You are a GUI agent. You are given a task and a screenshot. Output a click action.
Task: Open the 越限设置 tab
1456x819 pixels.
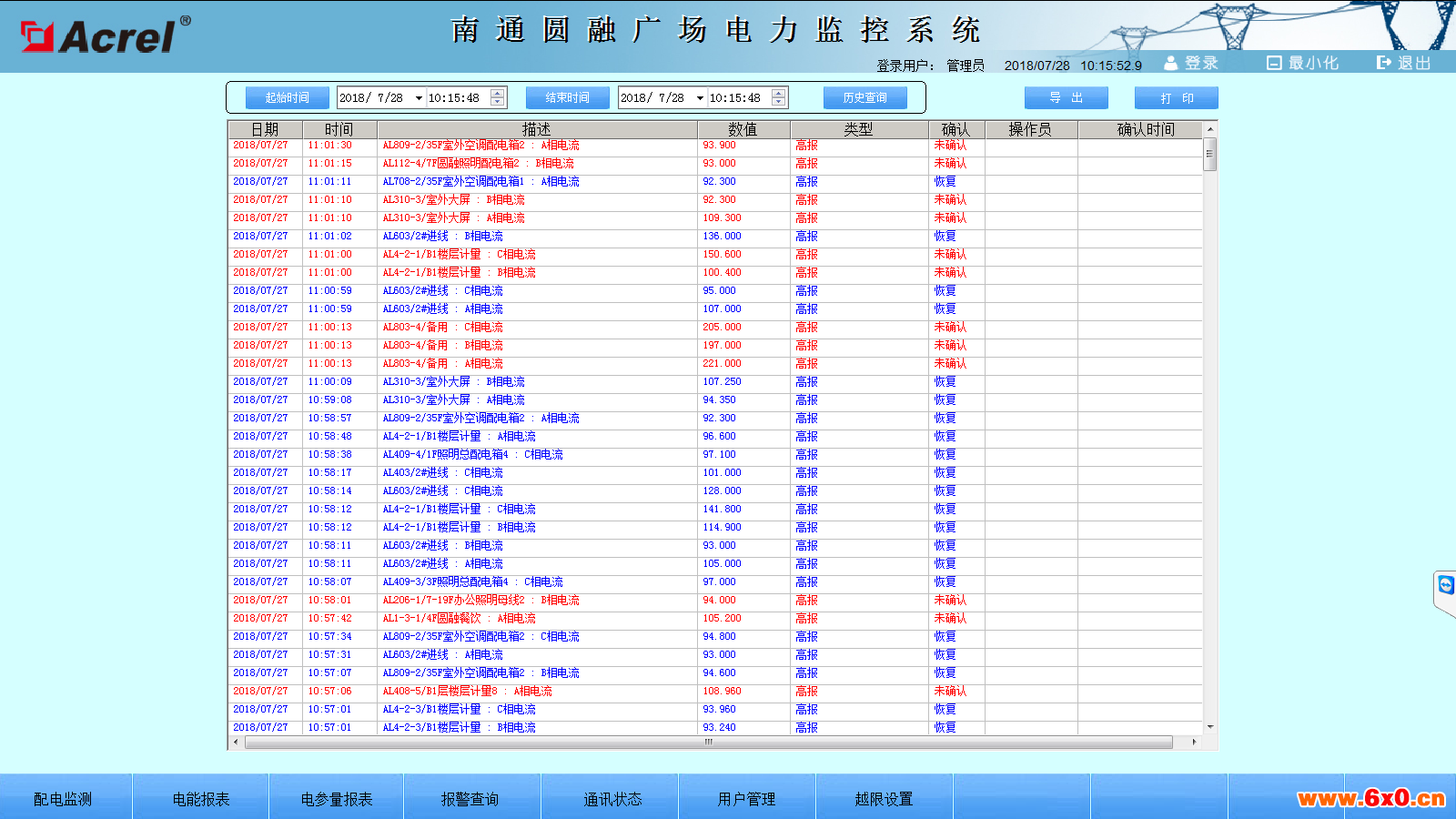(x=884, y=799)
